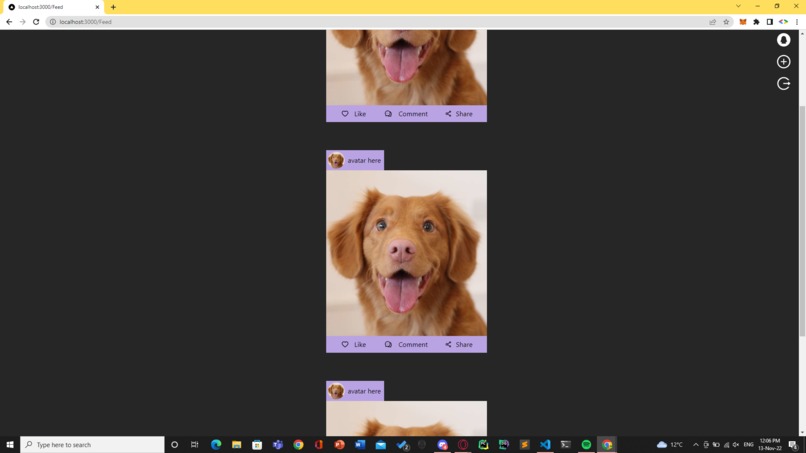Open the Extensions puzzle piece menu
Screen dimensions: 806x453
(756, 22)
